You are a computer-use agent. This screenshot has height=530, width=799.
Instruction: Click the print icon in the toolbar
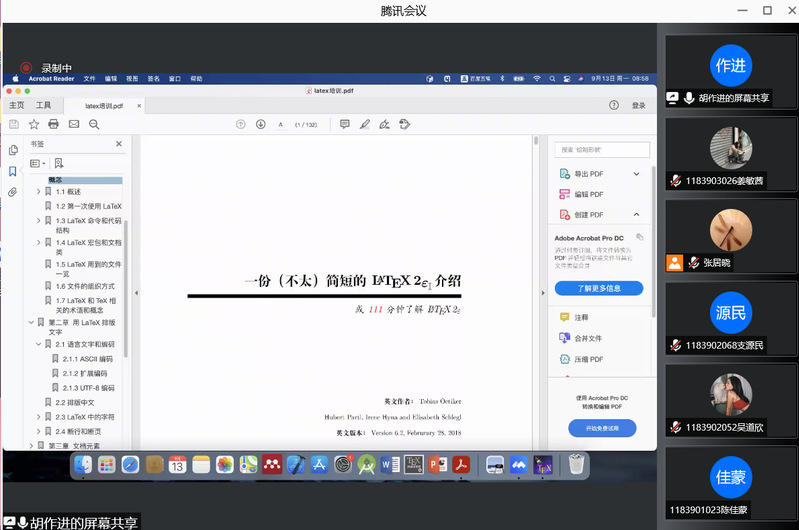53,124
